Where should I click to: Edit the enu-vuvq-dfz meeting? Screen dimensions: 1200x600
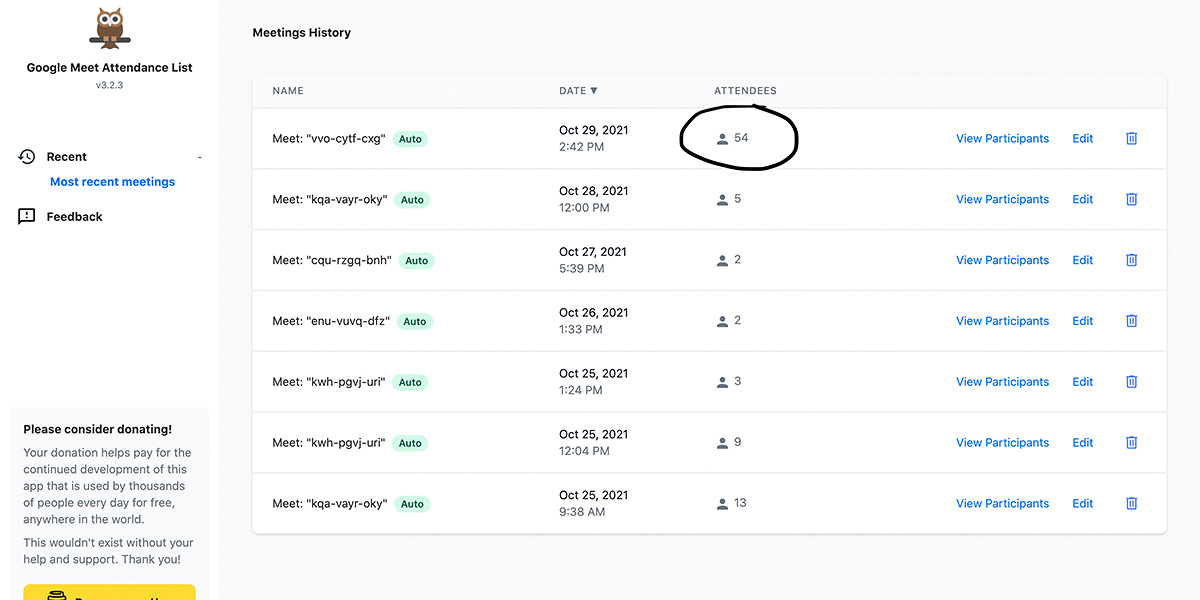pyautogui.click(x=1082, y=321)
